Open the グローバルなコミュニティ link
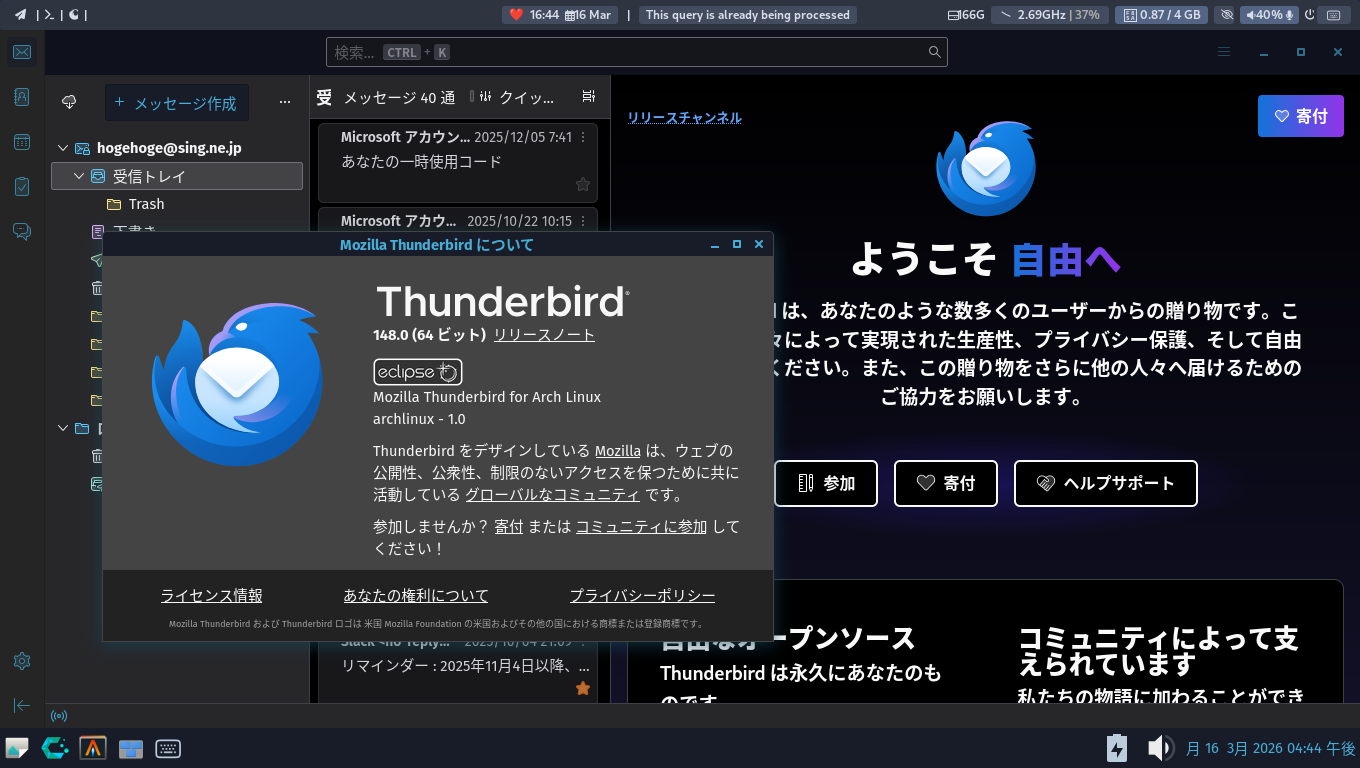 tap(553, 494)
